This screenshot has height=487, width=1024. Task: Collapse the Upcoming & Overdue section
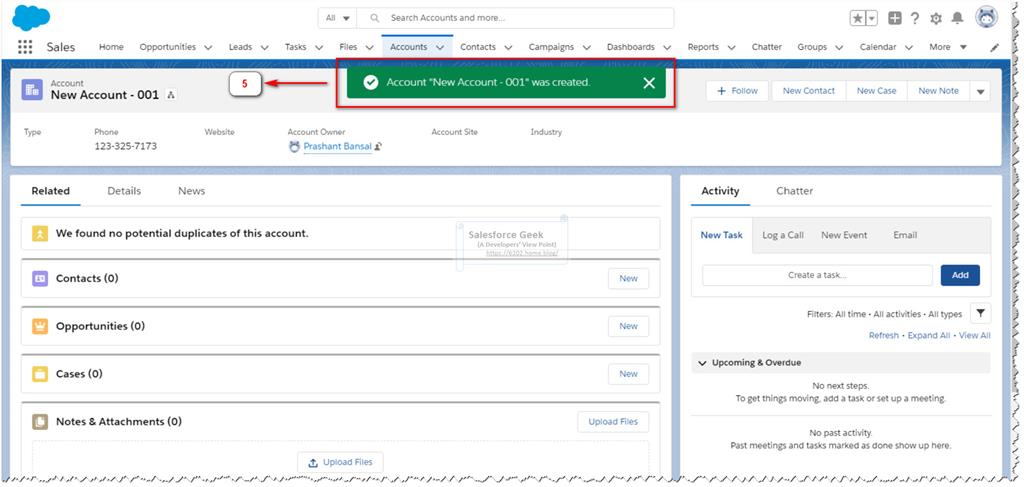click(x=703, y=363)
